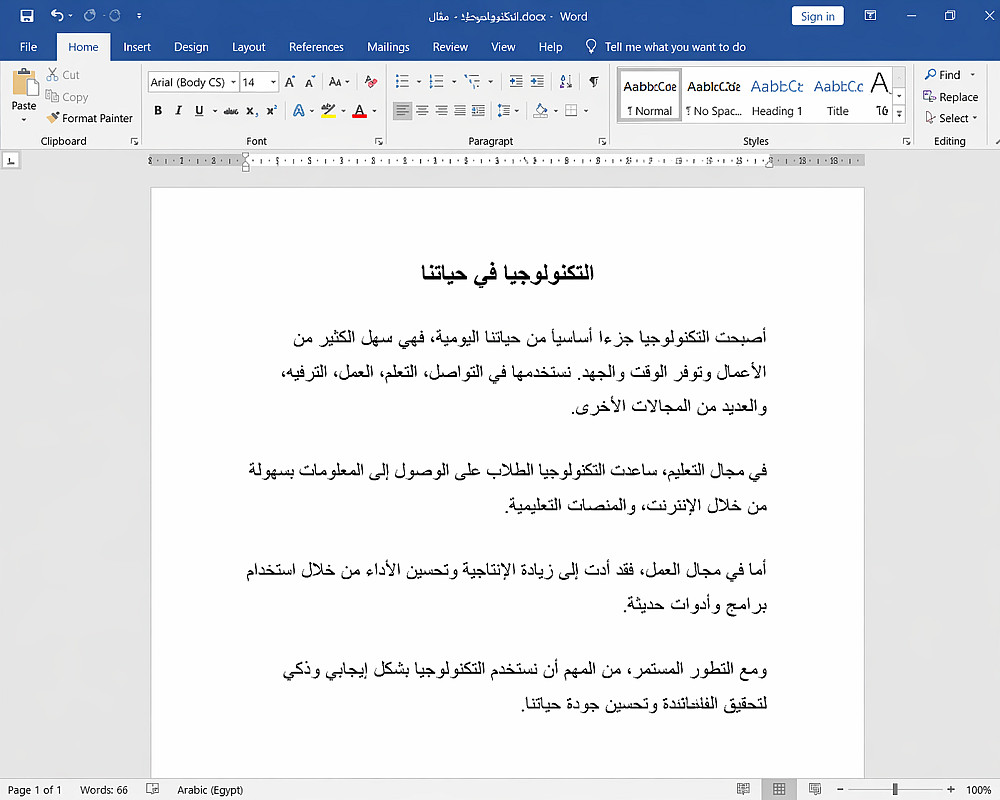Switch to Read Mode view in status bar
1000x800 pixels.
743,789
